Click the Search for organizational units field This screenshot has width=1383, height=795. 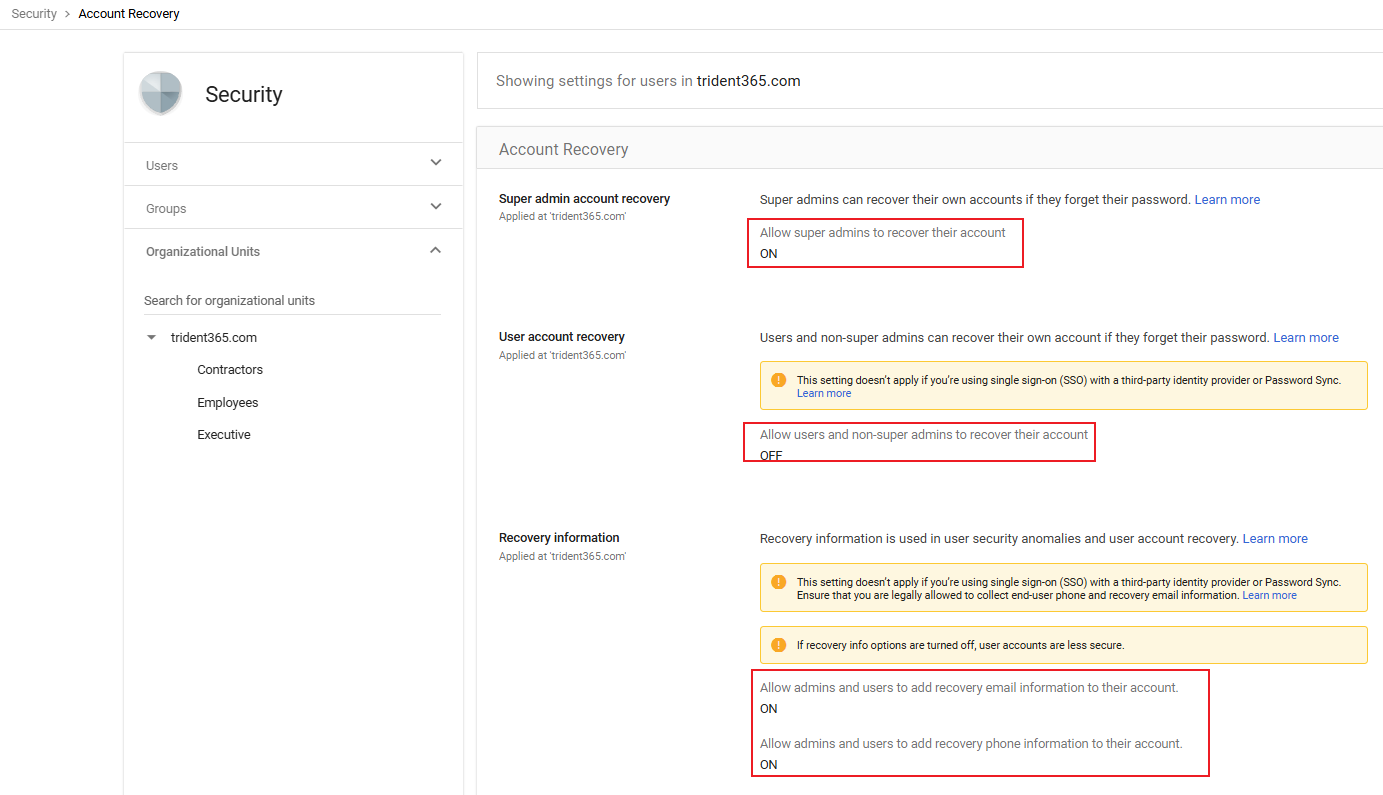tap(291, 301)
